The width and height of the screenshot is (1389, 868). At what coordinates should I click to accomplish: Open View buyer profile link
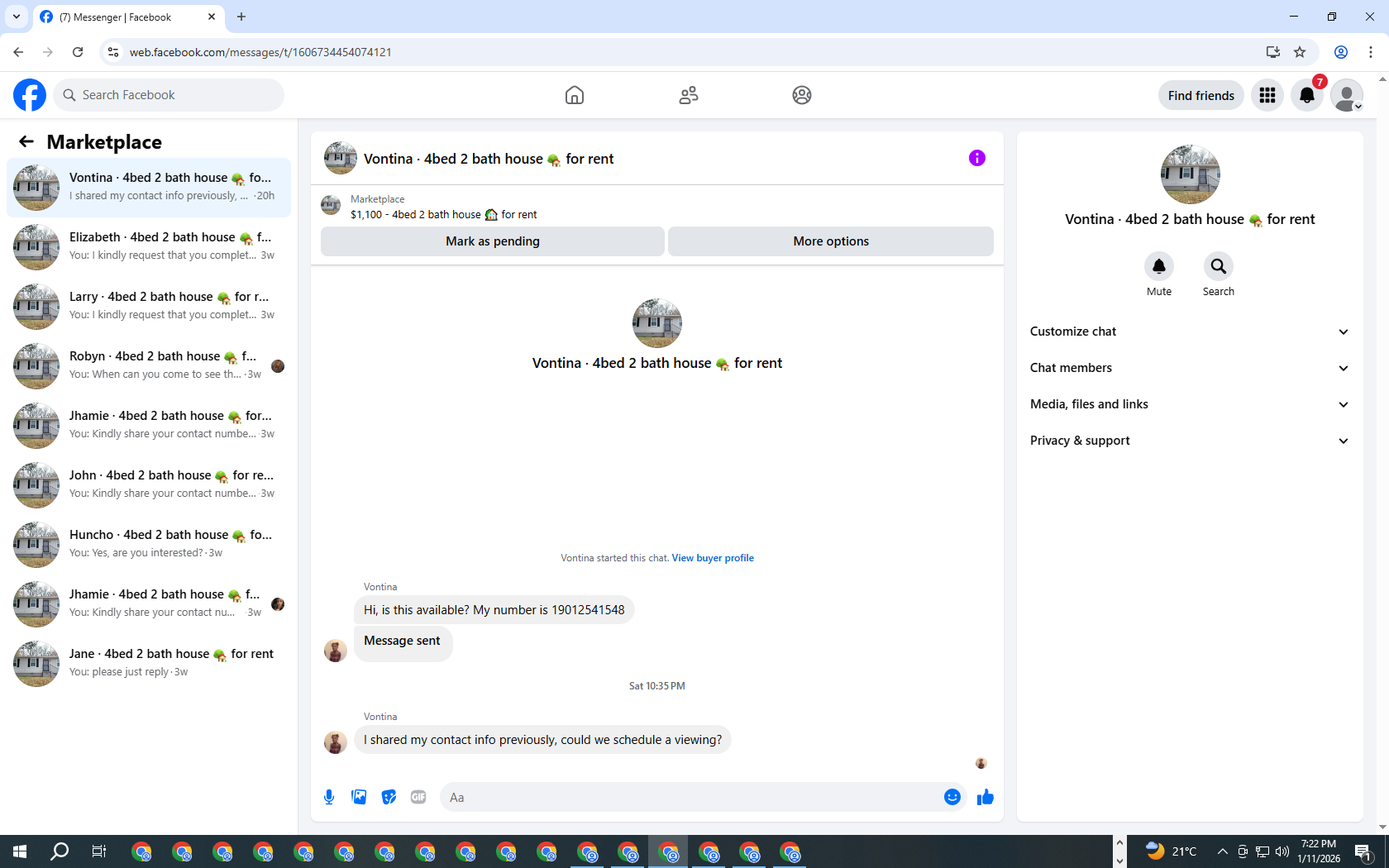[713, 558]
